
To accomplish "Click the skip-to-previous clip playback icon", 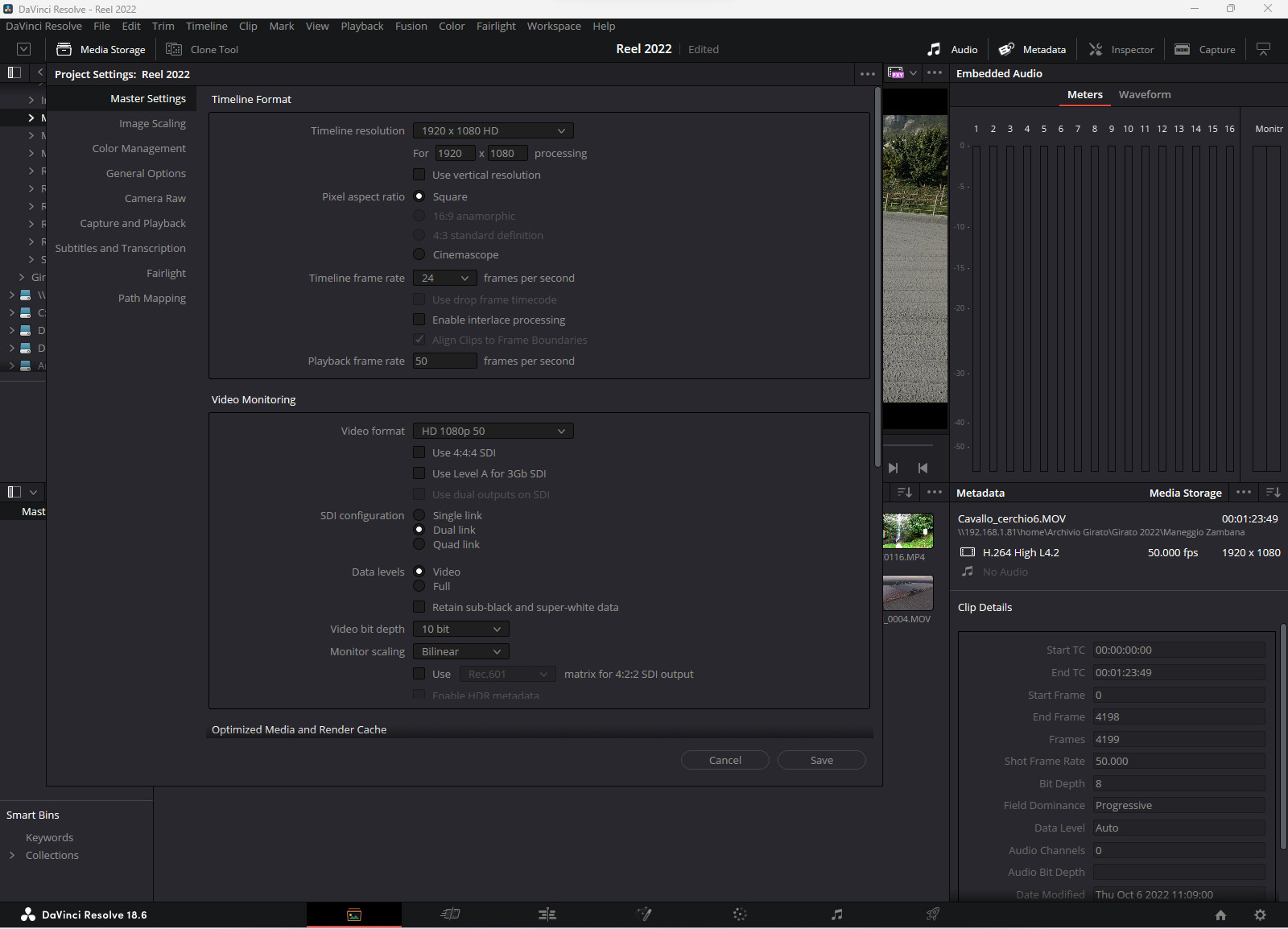I will [x=923, y=468].
